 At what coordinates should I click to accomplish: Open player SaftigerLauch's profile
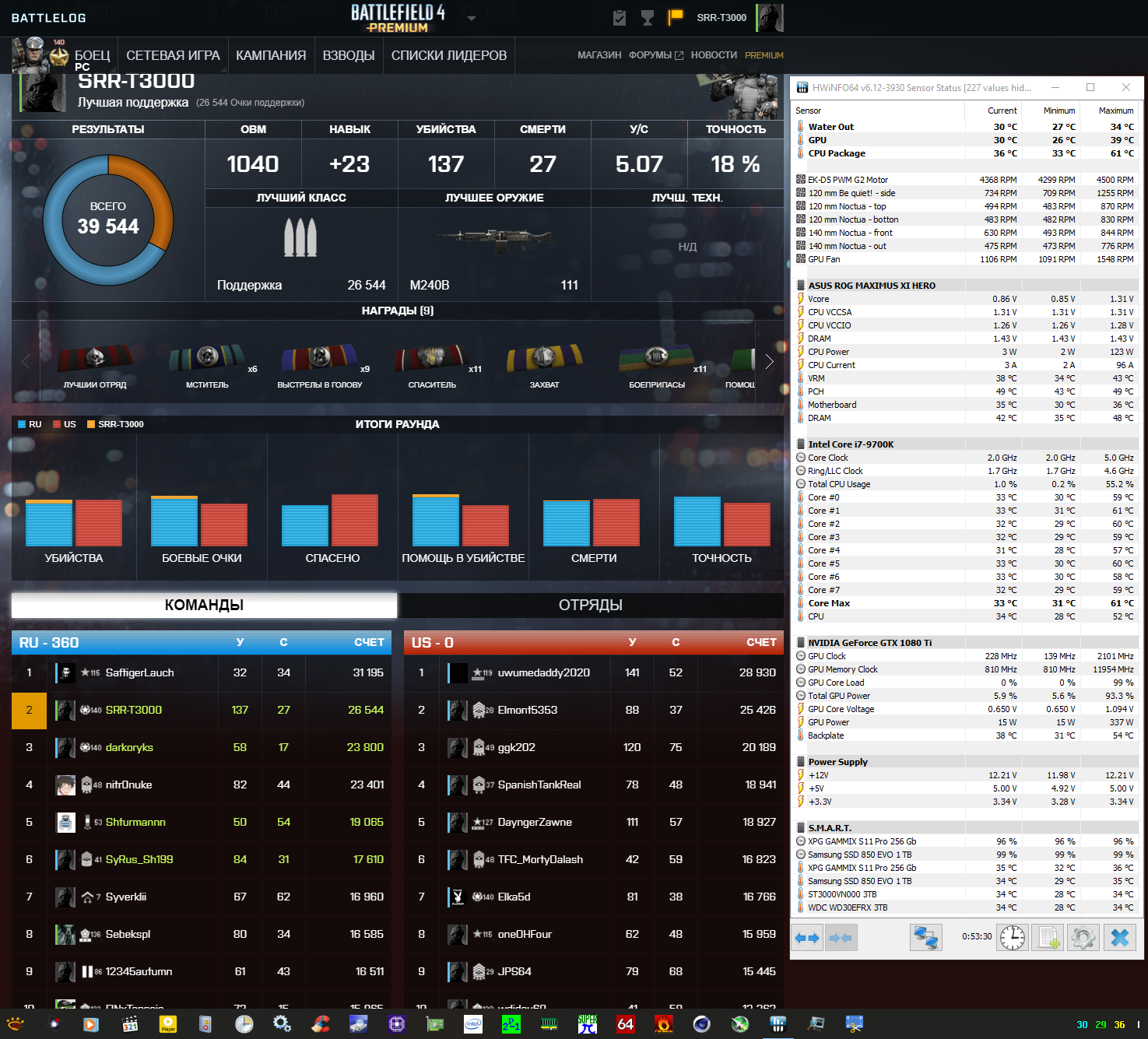pos(139,672)
